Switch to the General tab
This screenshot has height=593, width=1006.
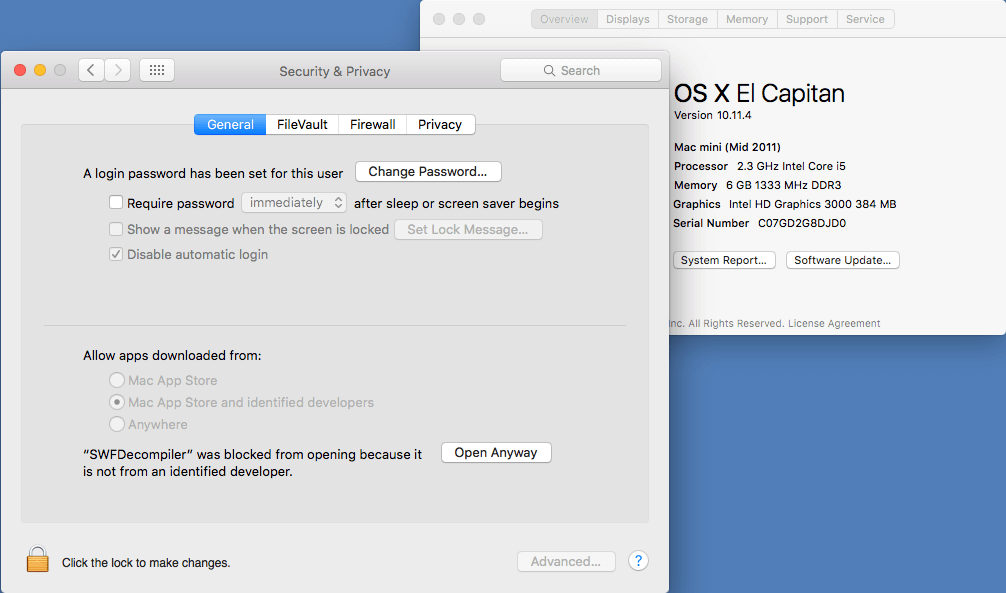[230, 125]
